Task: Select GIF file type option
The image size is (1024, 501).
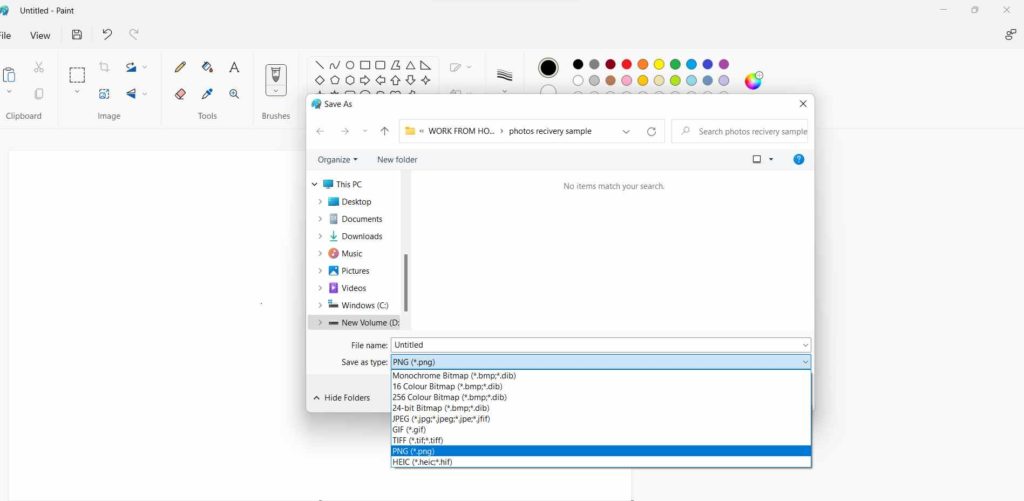Action: click(x=601, y=430)
